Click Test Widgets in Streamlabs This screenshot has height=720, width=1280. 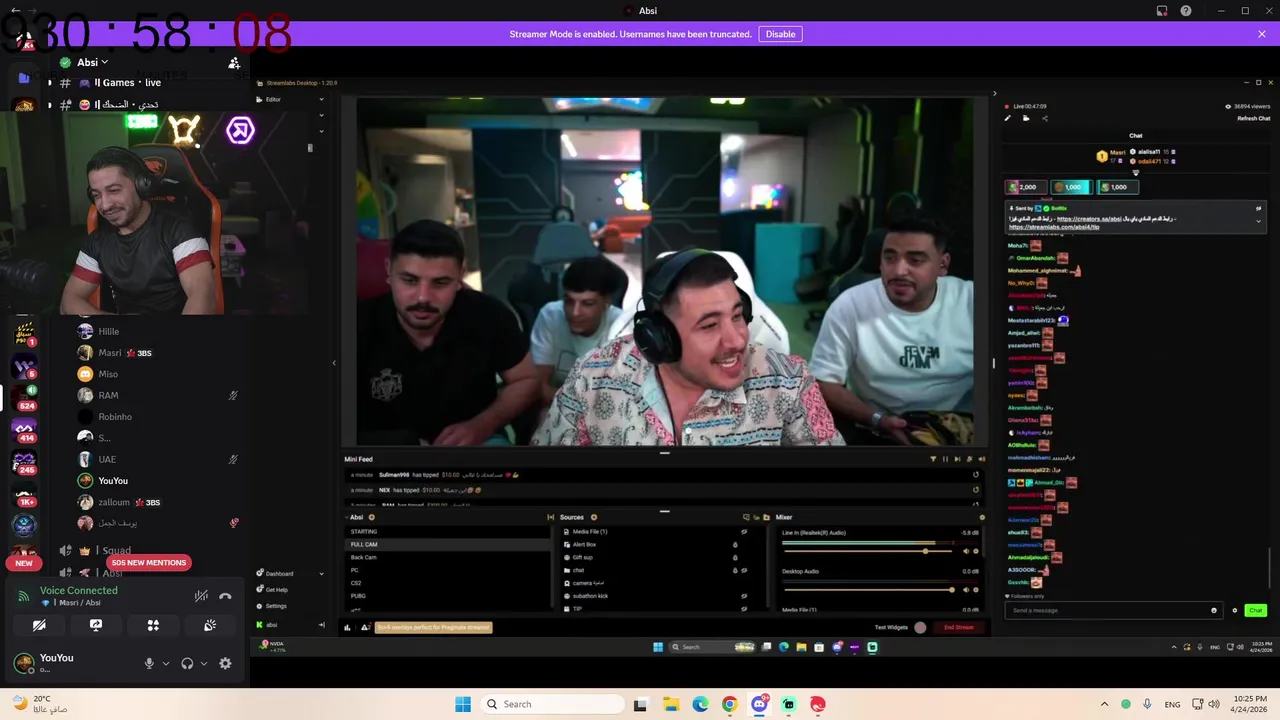pyautogui.click(x=891, y=627)
